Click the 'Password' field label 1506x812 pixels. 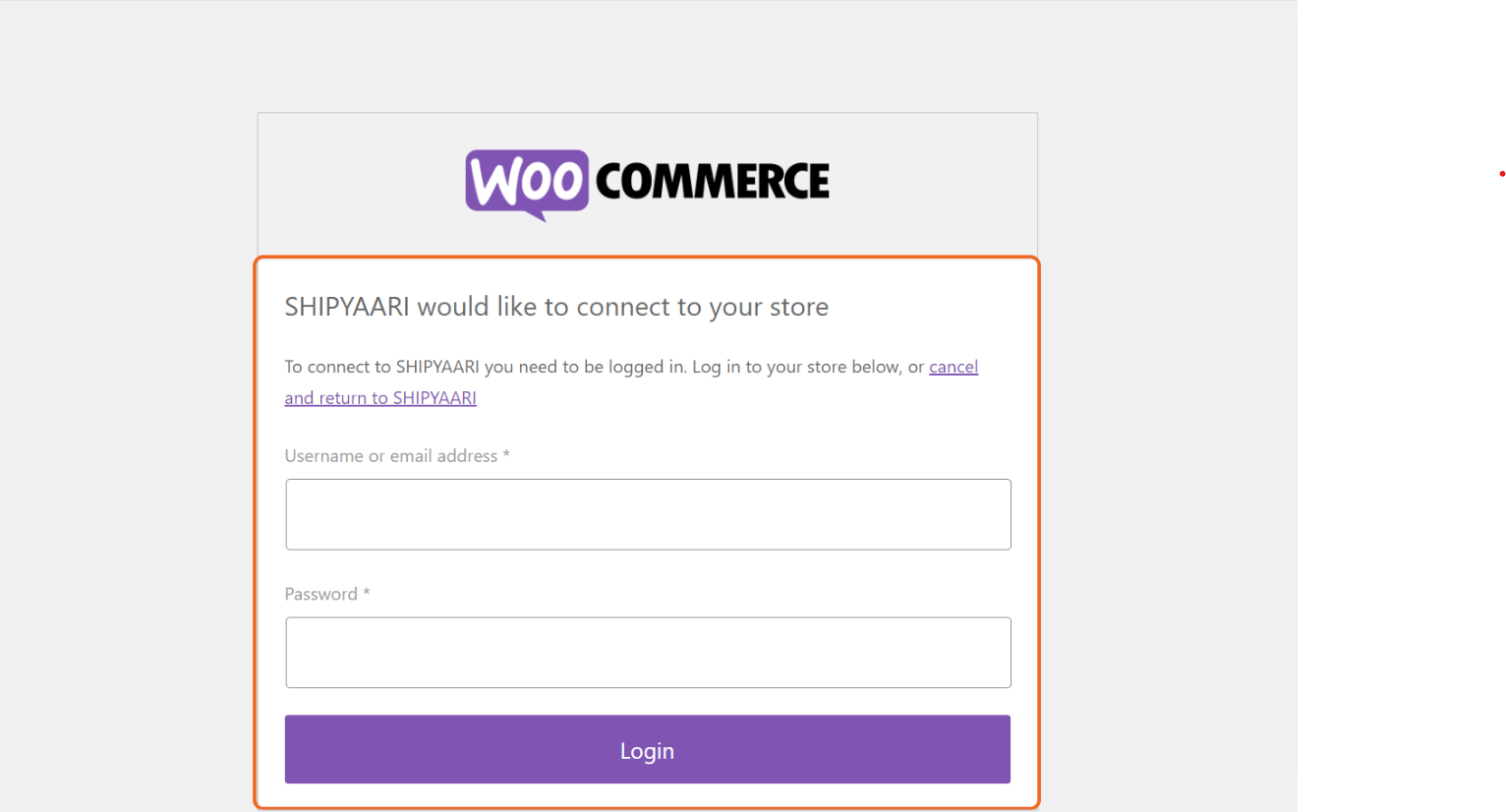click(x=320, y=594)
